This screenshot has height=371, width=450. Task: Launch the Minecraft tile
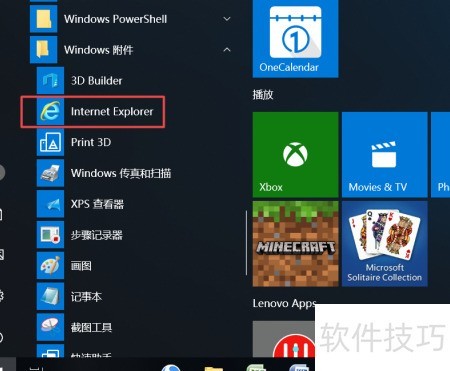point(295,244)
